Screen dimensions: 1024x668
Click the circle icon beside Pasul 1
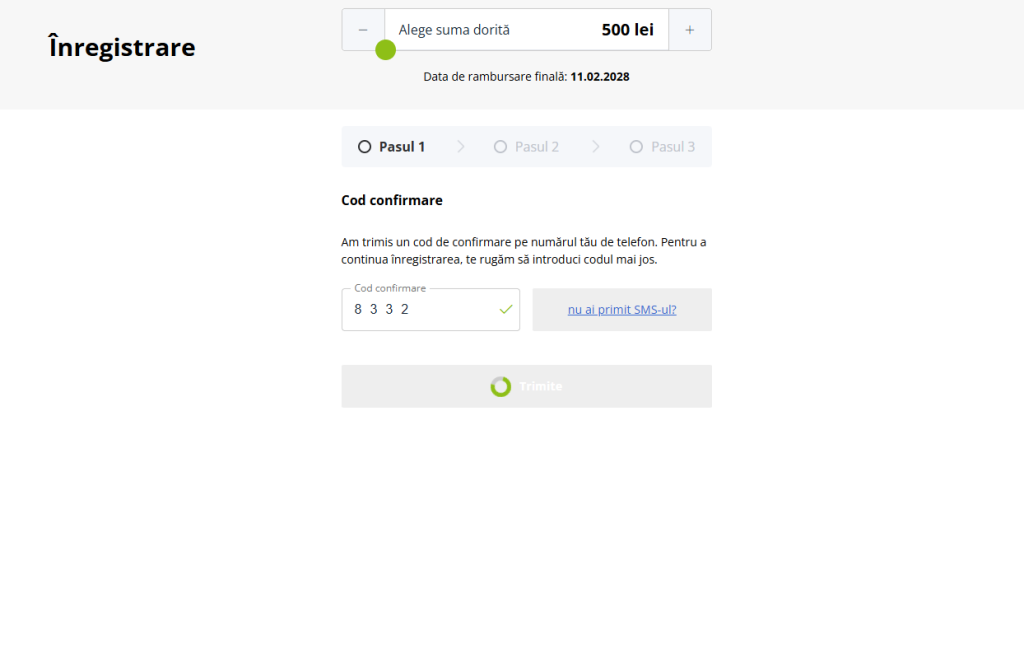coord(364,146)
